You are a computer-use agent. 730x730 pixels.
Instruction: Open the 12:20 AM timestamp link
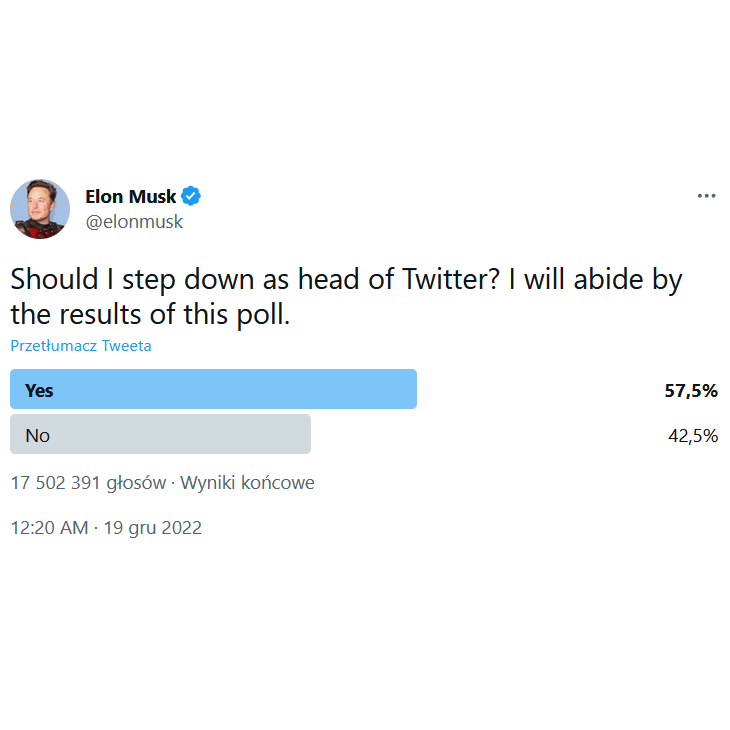tap(49, 528)
